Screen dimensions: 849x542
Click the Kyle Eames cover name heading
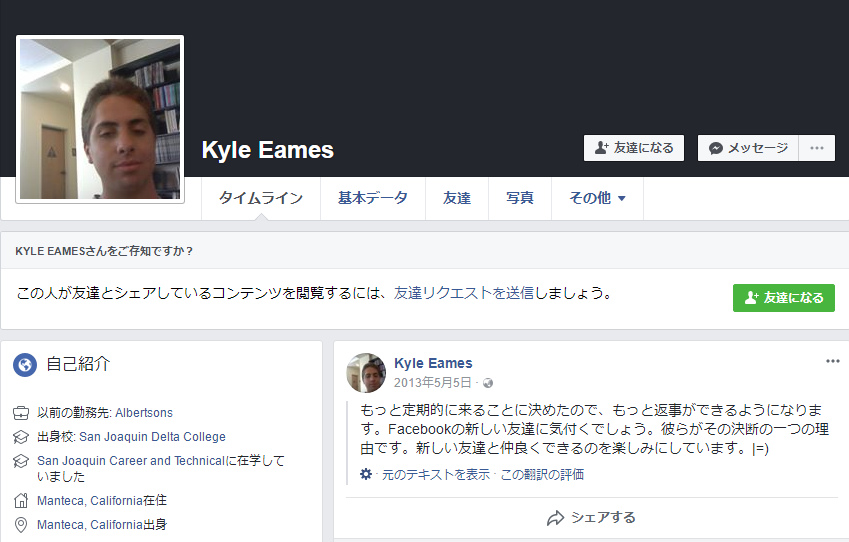pyautogui.click(x=267, y=150)
